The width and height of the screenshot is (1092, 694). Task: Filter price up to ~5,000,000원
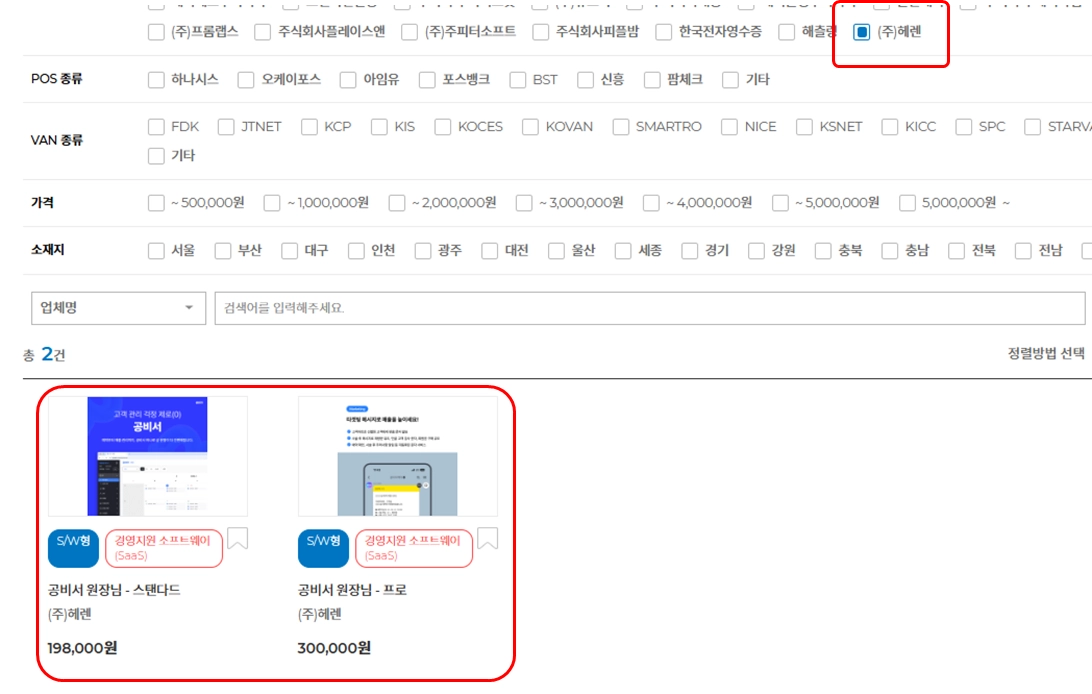(x=780, y=203)
